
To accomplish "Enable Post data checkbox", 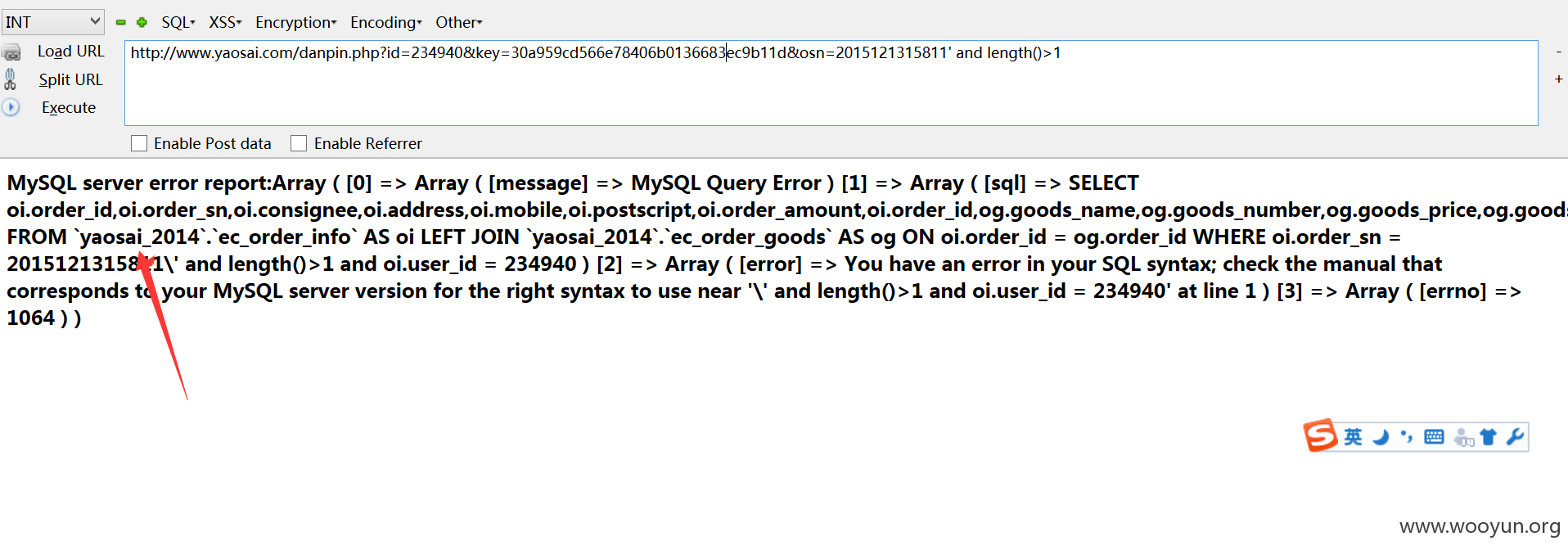I will pos(139,143).
